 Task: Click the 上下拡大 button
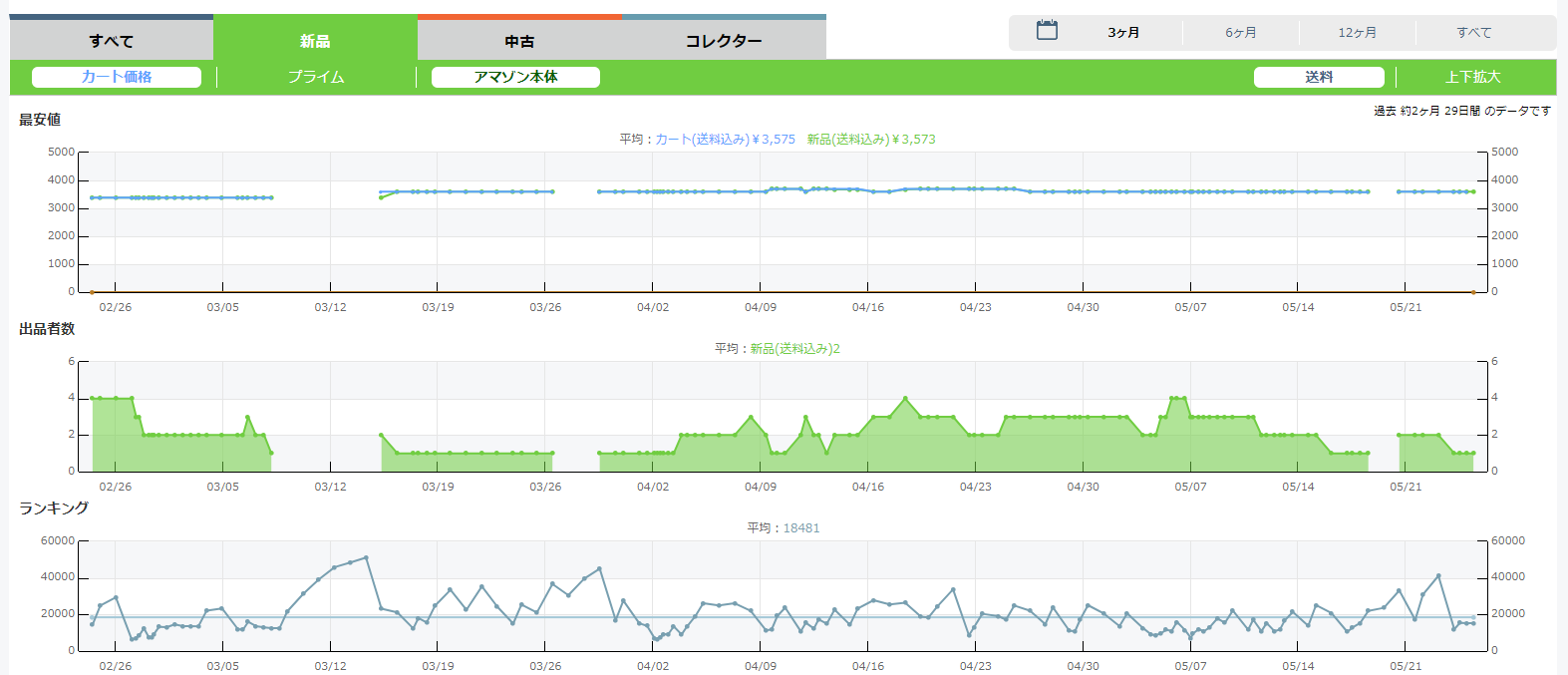1473,77
